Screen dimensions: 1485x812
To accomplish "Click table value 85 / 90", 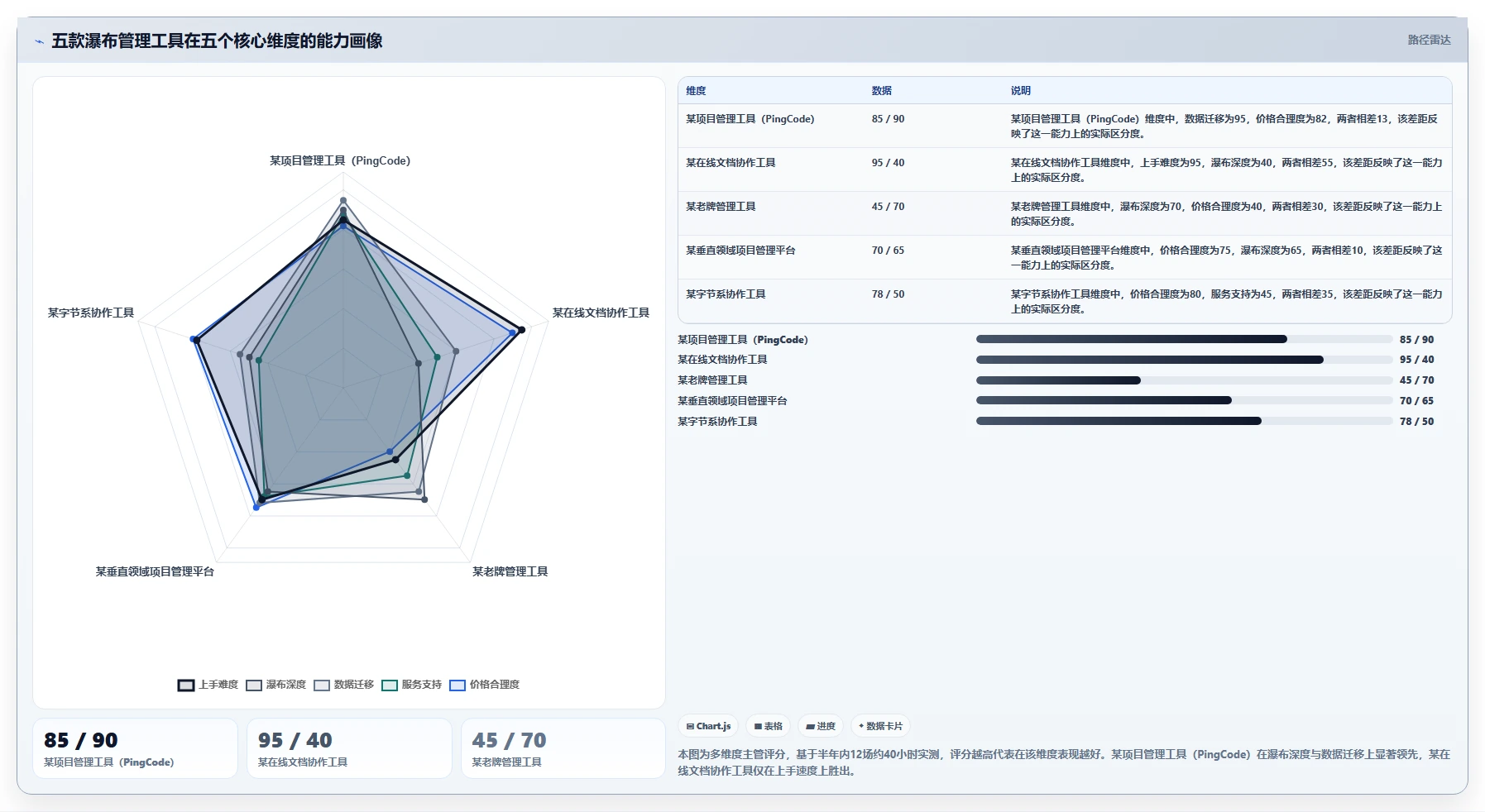I will click(888, 119).
